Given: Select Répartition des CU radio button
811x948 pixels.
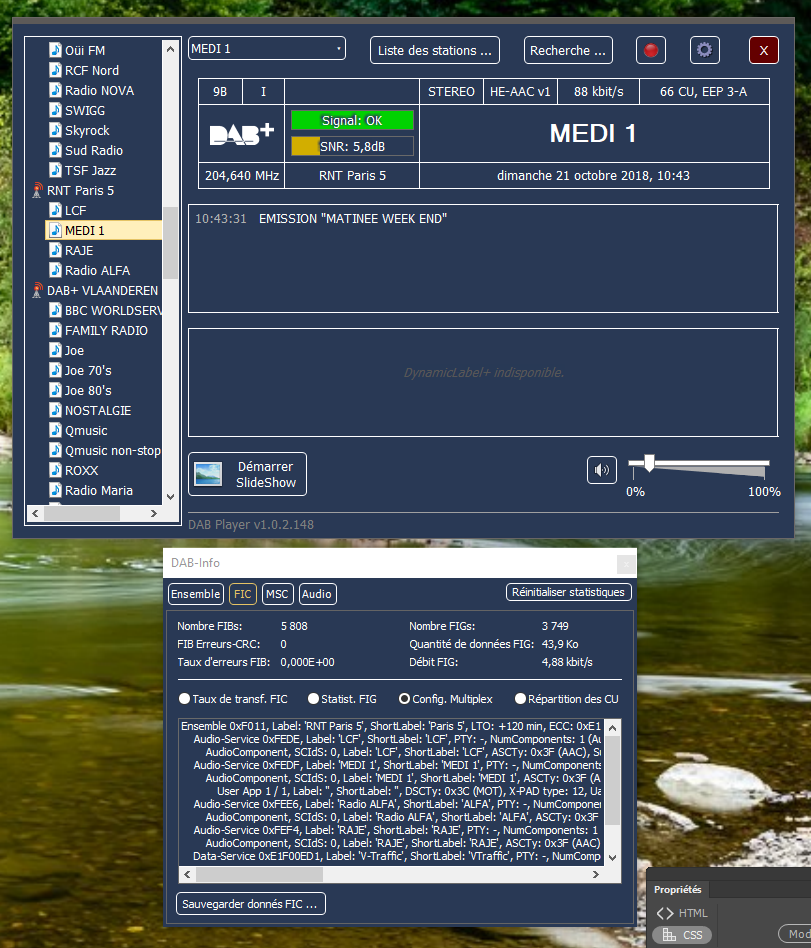Looking at the screenshot, I should [x=520, y=698].
